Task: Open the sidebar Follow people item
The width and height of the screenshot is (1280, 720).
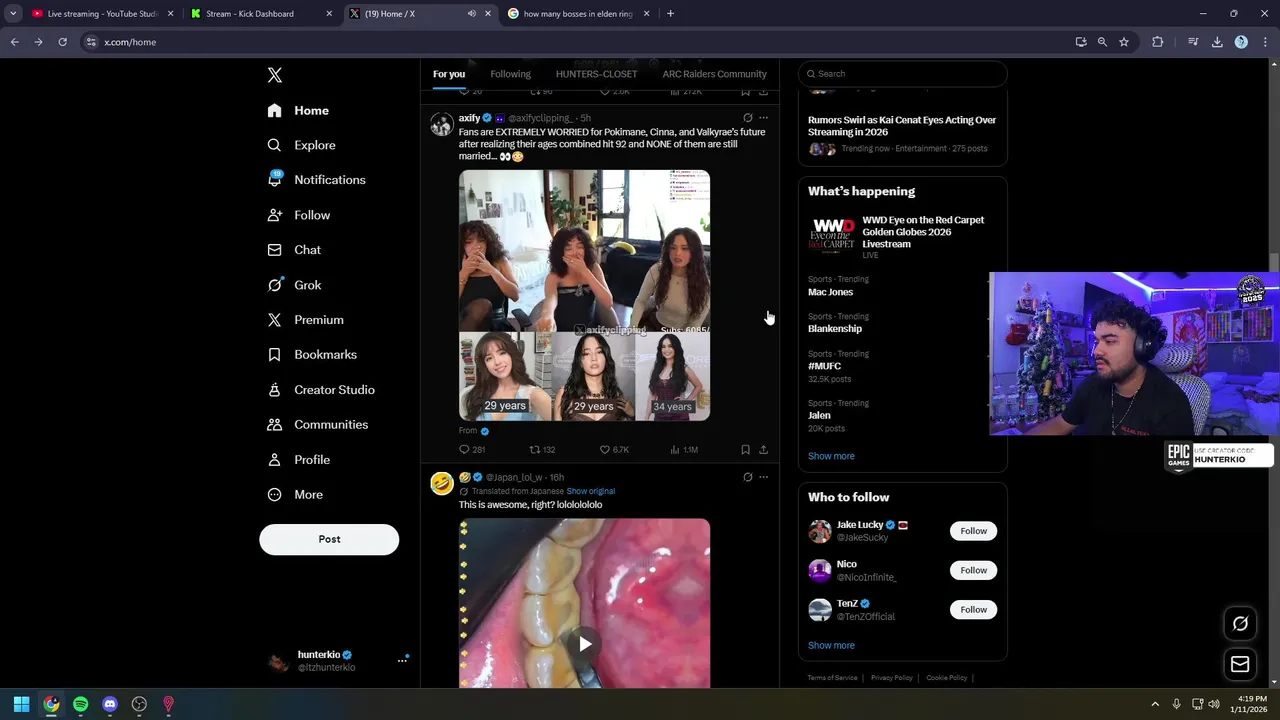Action: 298,215
